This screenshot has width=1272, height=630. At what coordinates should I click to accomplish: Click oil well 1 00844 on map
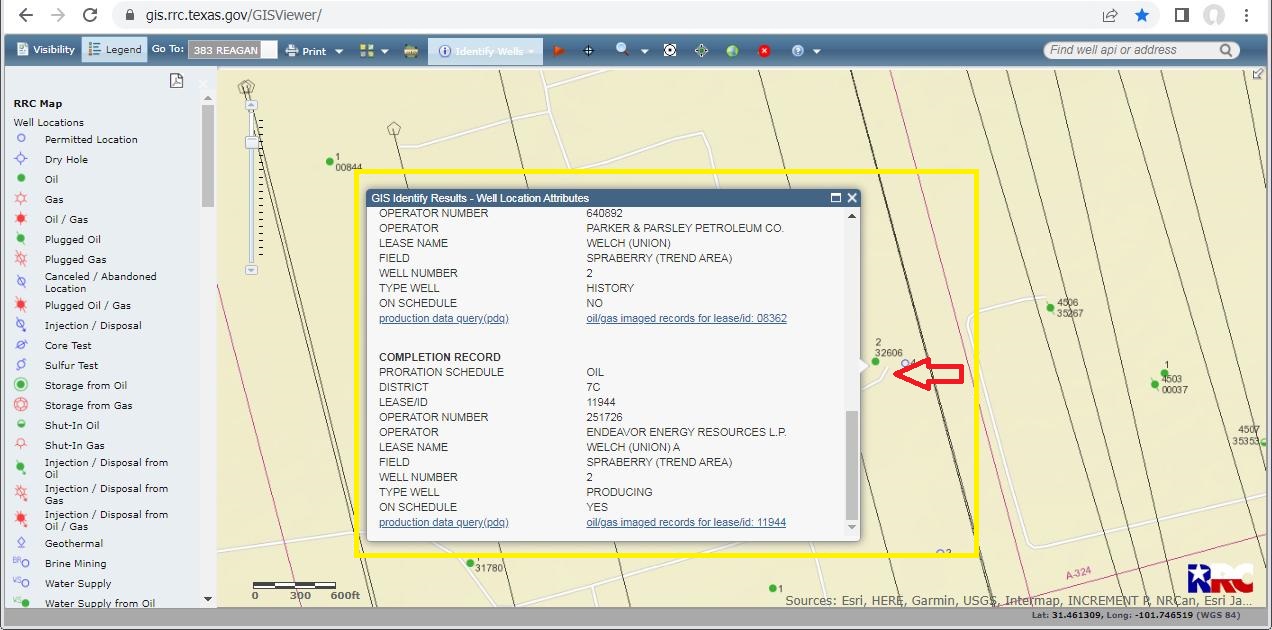tap(330, 161)
